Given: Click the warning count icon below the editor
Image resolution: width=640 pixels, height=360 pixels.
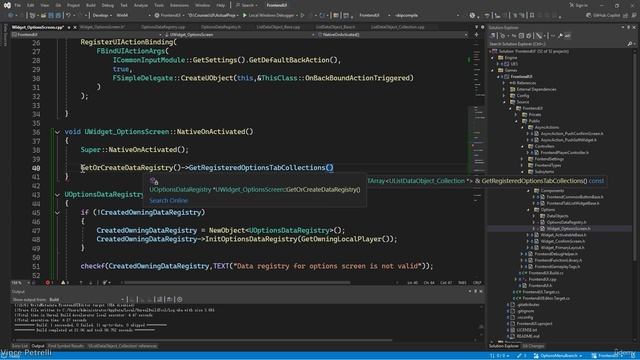Looking at the screenshot, I should [x=64, y=282].
